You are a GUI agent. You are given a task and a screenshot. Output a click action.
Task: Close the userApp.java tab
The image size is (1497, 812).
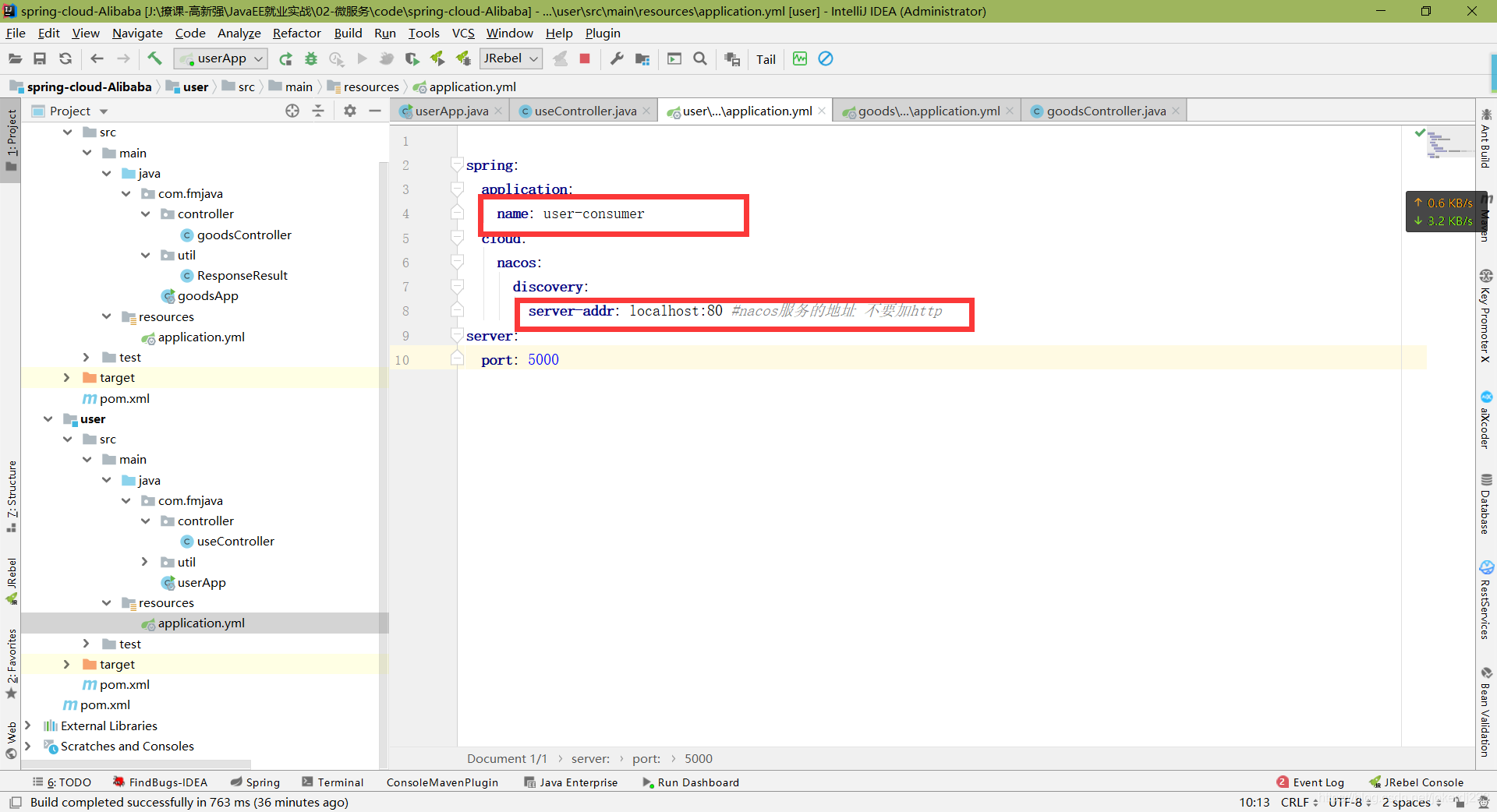tap(498, 111)
